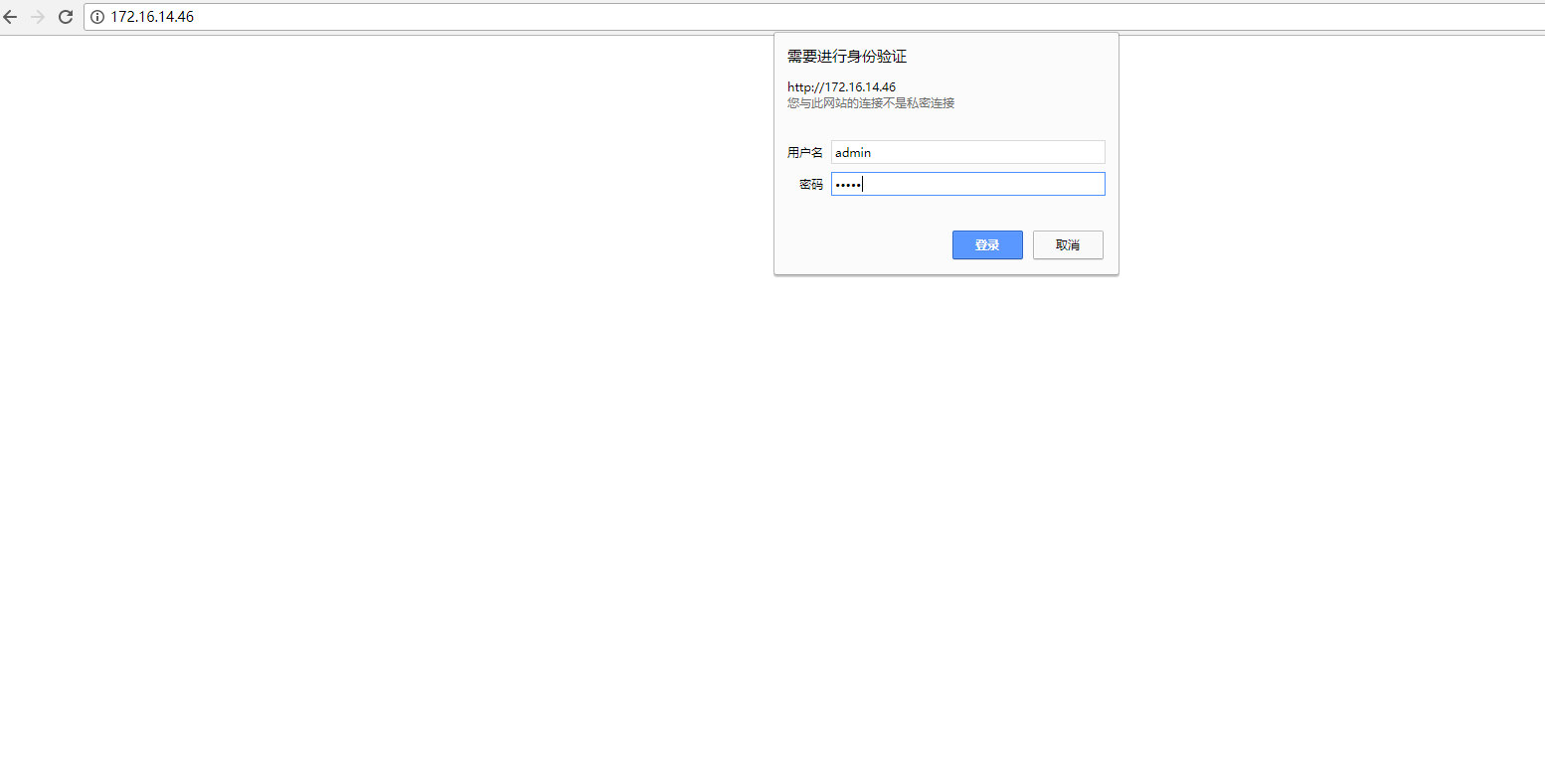Click the 用户名 label

pos(804,153)
